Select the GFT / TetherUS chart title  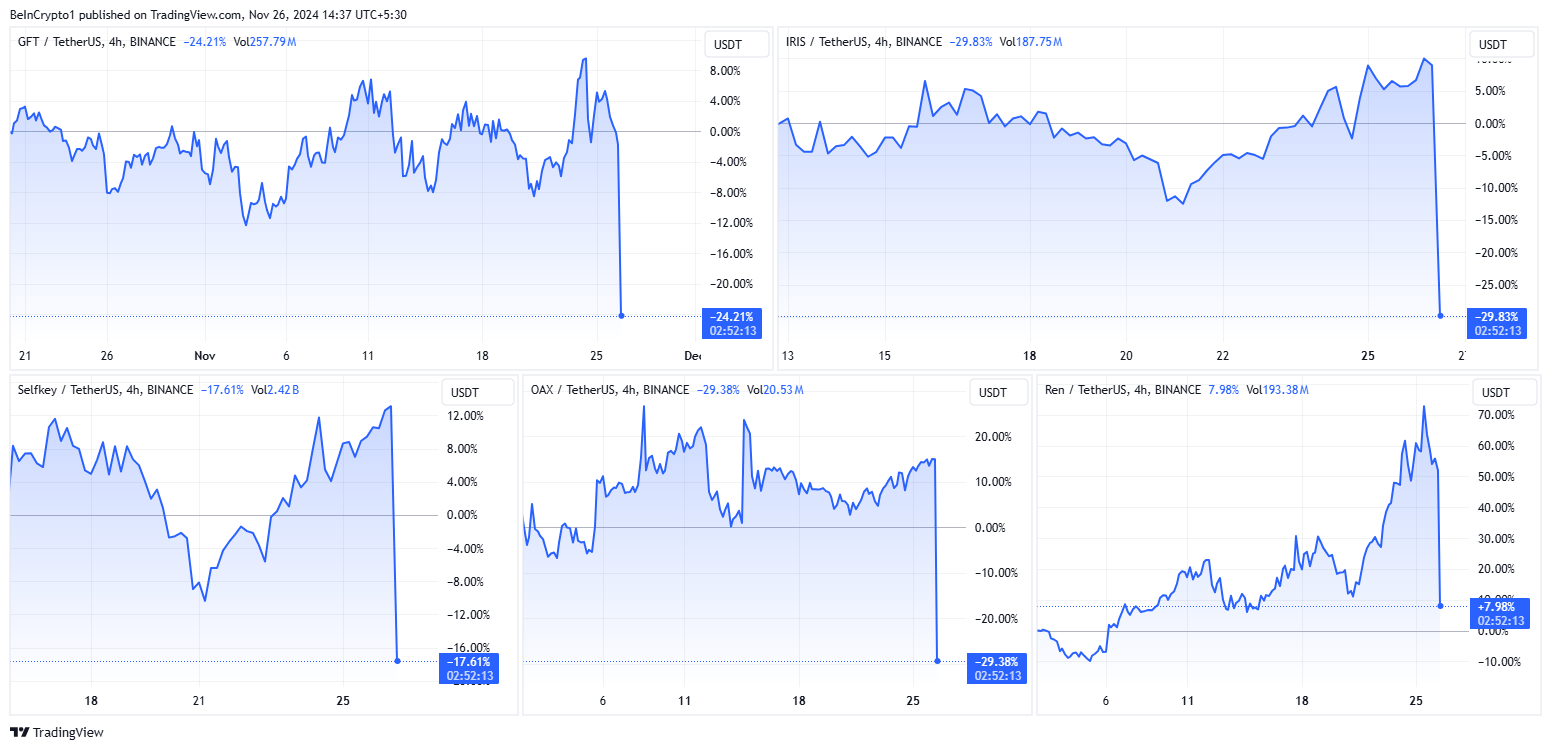61,42
